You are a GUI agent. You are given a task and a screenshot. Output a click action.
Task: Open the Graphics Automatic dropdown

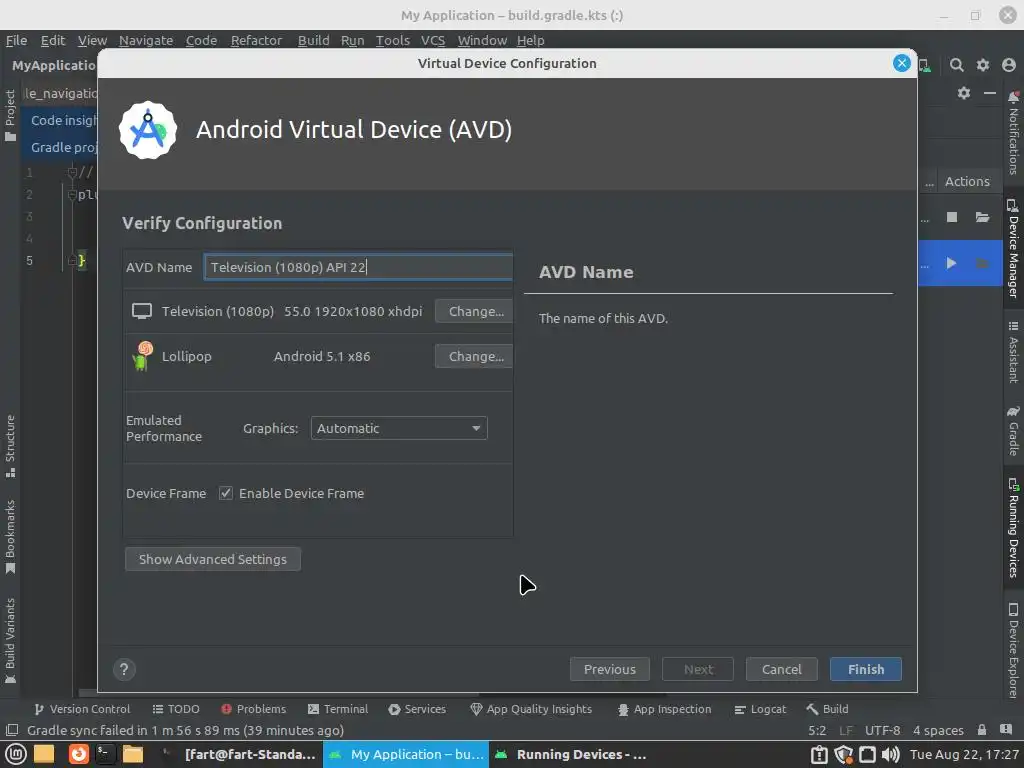coord(399,428)
